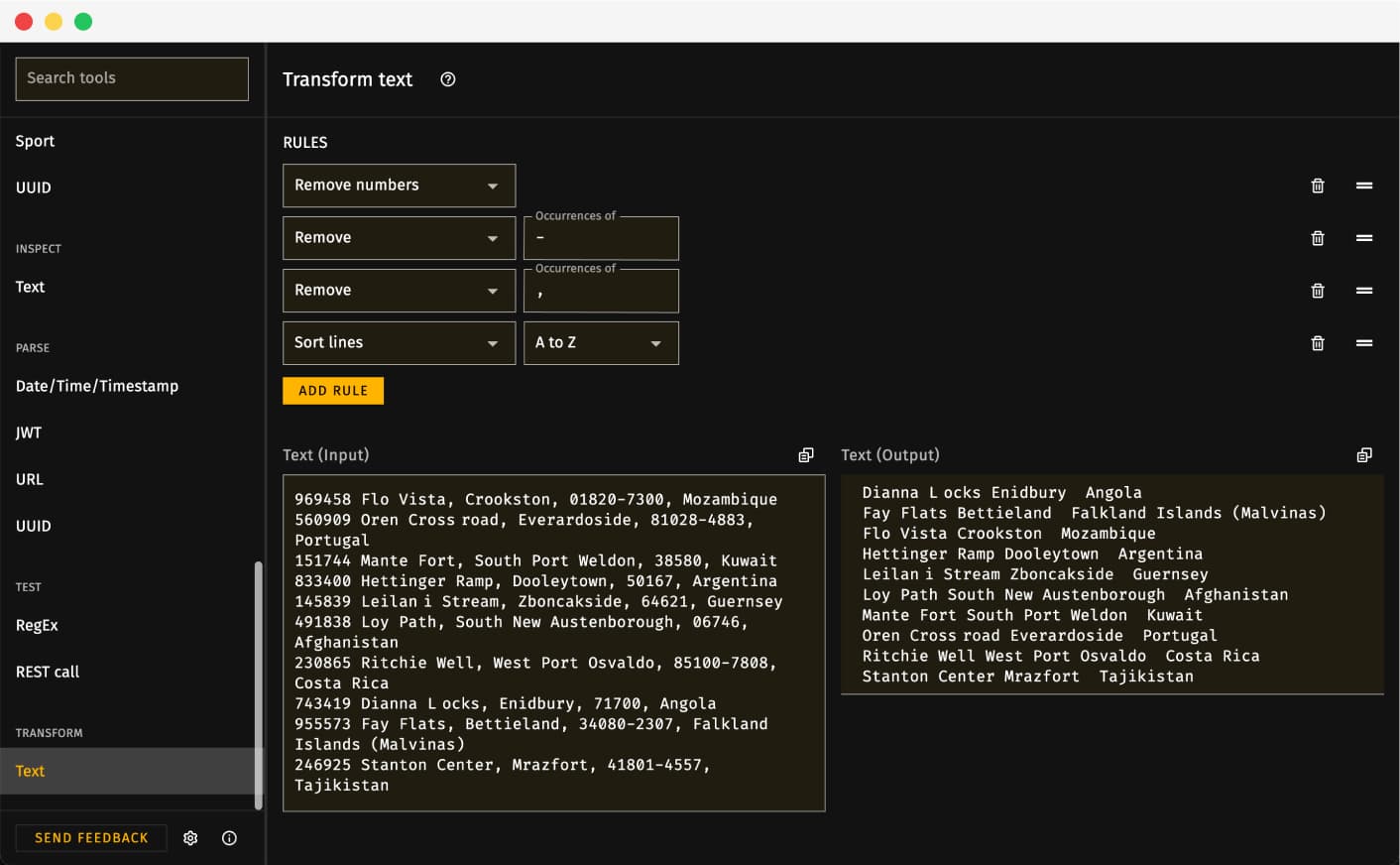Click the 'Text (Output)' label
The width and height of the screenshot is (1400, 865).
coord(889,454)
